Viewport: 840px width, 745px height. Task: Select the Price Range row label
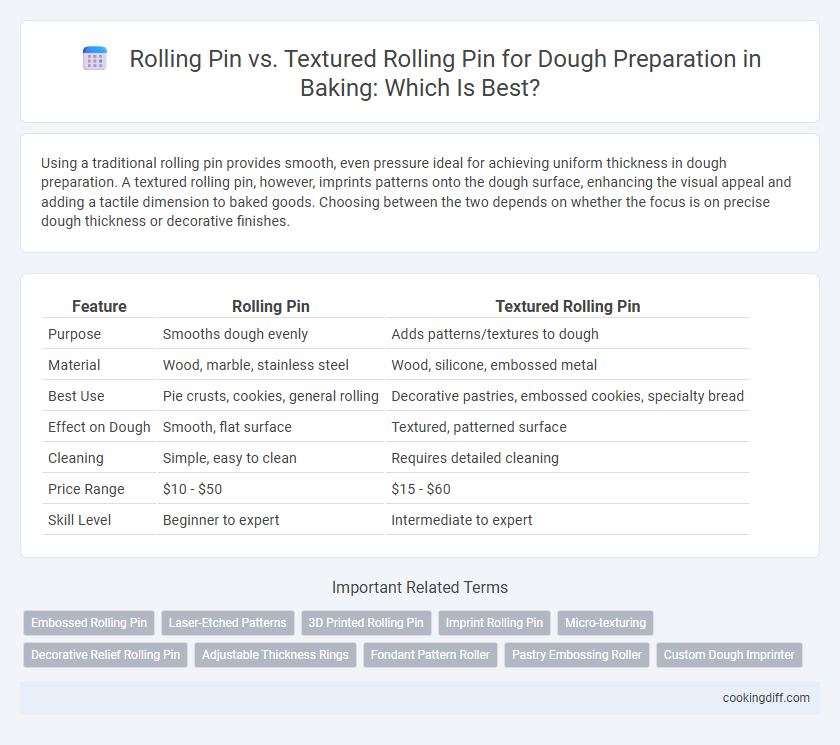click(x=86, y=489)
